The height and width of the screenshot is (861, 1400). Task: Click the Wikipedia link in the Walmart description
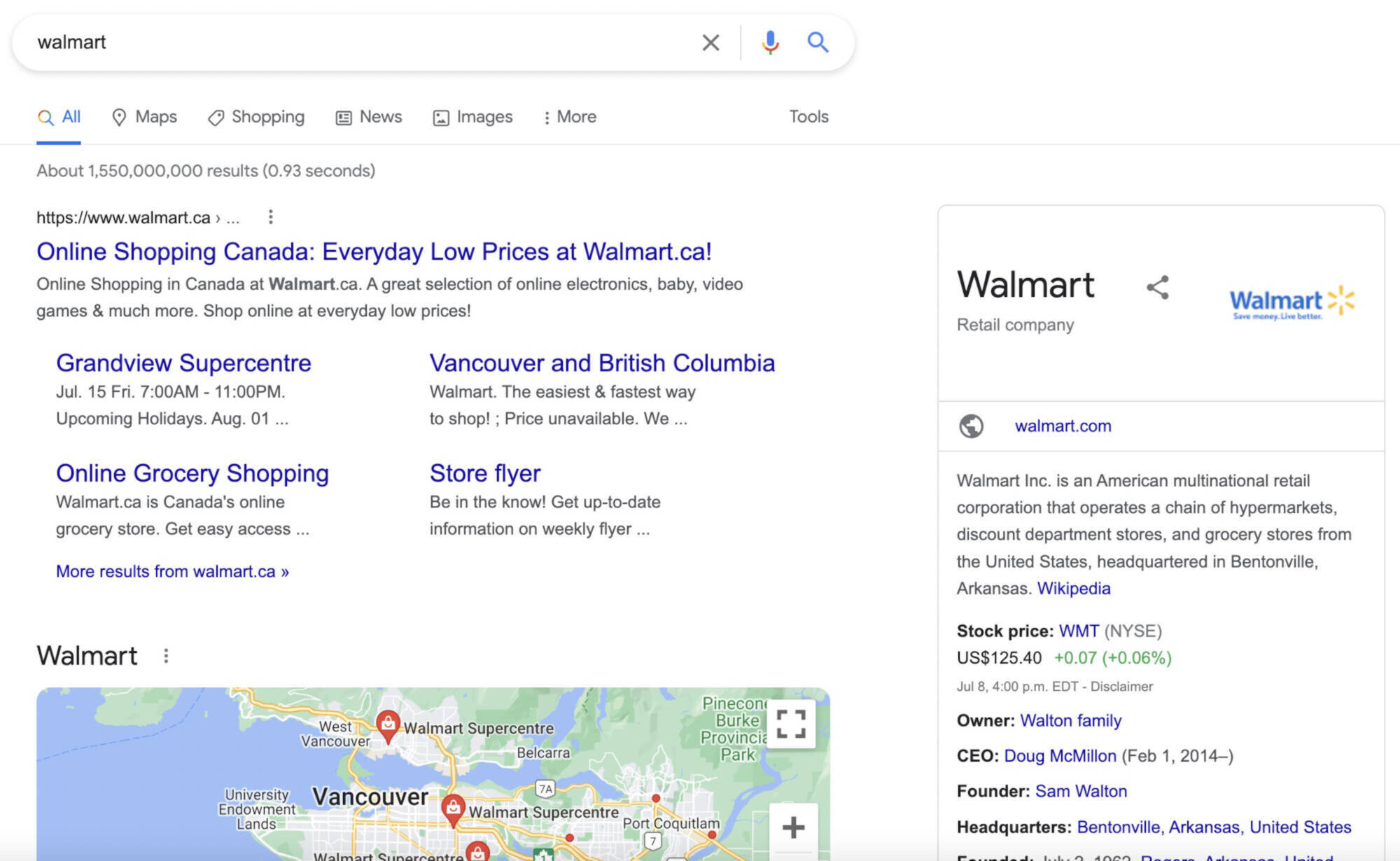1073,588
